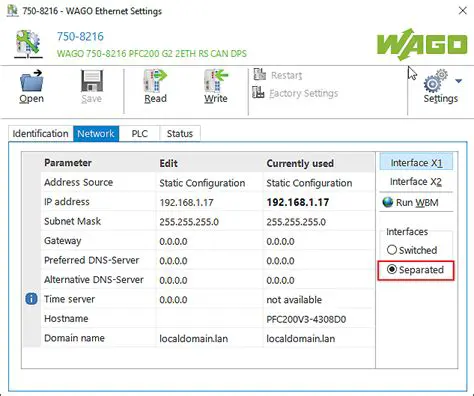Click the green PFC200 G2 2ETH description
474x396 pixels.
152,54
